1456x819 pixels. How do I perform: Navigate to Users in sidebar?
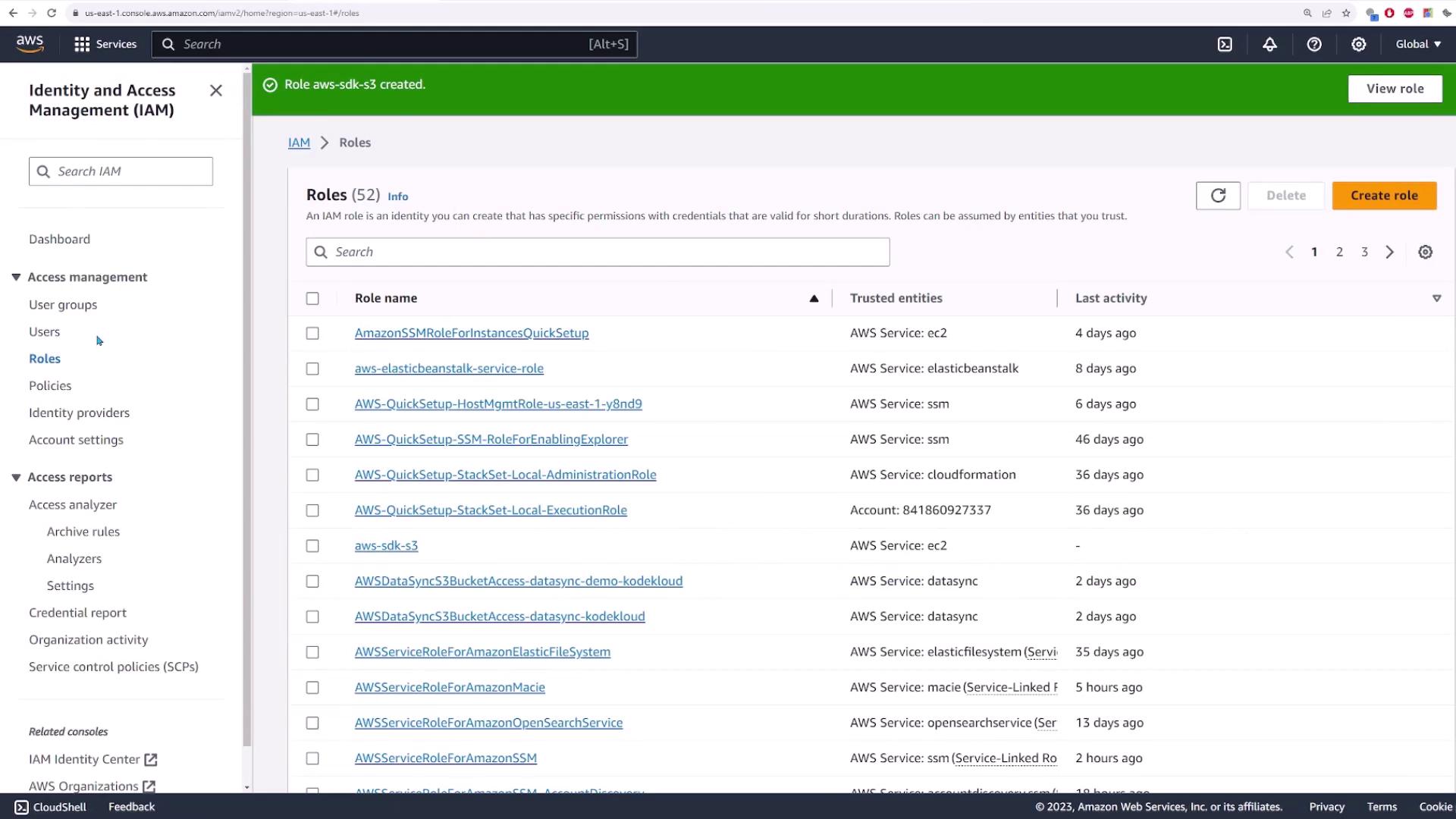44,332
